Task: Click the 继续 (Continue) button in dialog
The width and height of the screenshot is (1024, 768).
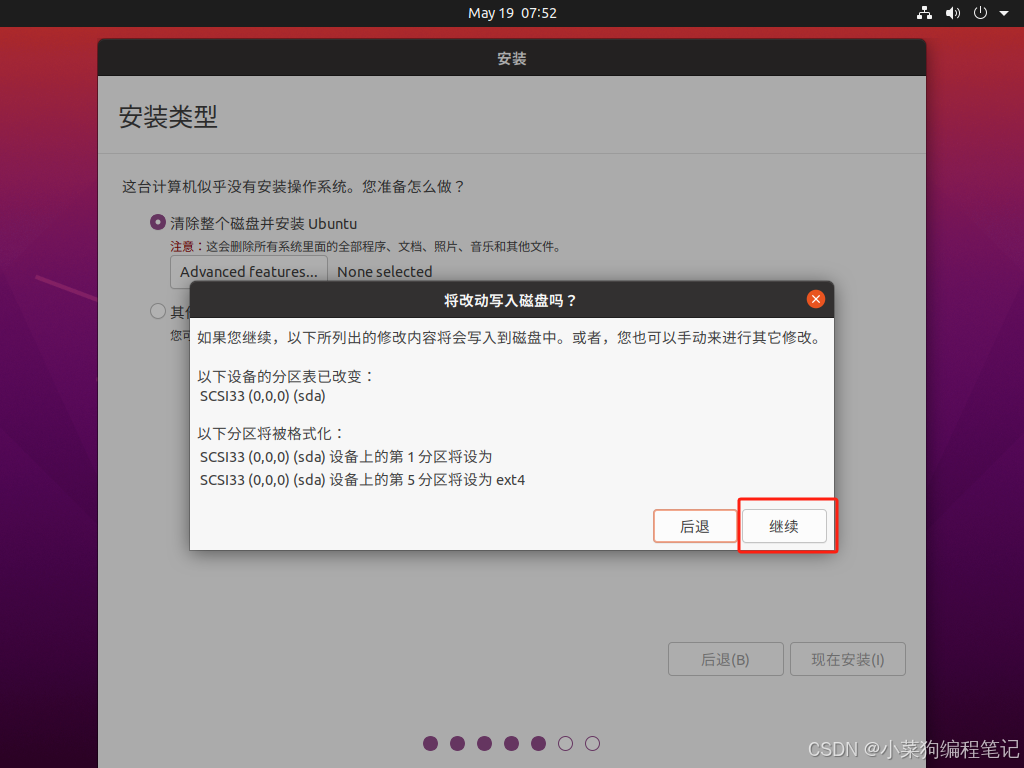Action: [x=784, y=526]
